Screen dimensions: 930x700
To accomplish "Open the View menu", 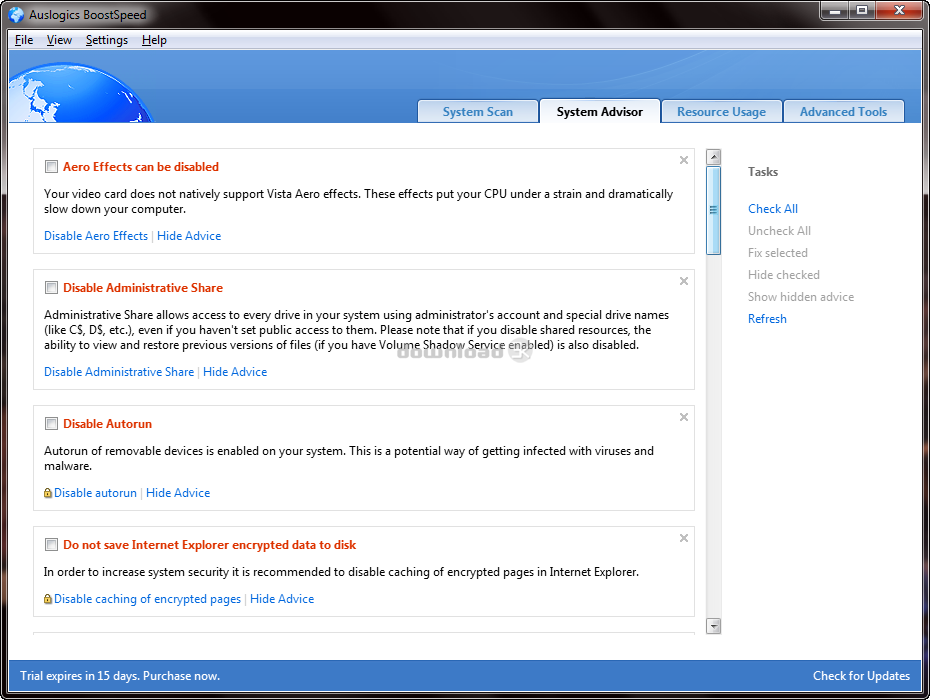I will coord(59,40).
